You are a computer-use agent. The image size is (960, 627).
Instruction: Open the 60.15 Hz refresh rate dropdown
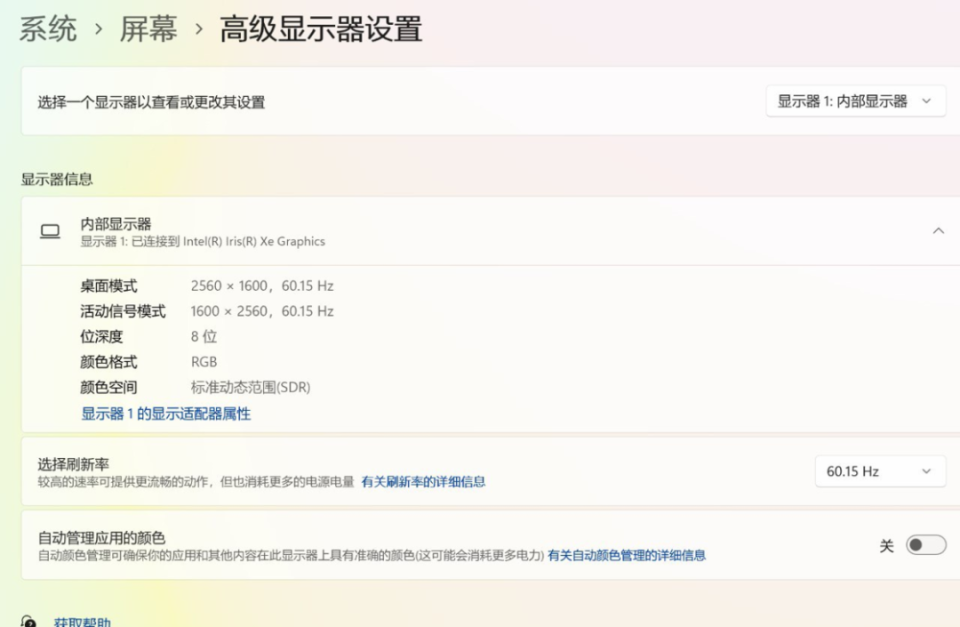[879, 470]
